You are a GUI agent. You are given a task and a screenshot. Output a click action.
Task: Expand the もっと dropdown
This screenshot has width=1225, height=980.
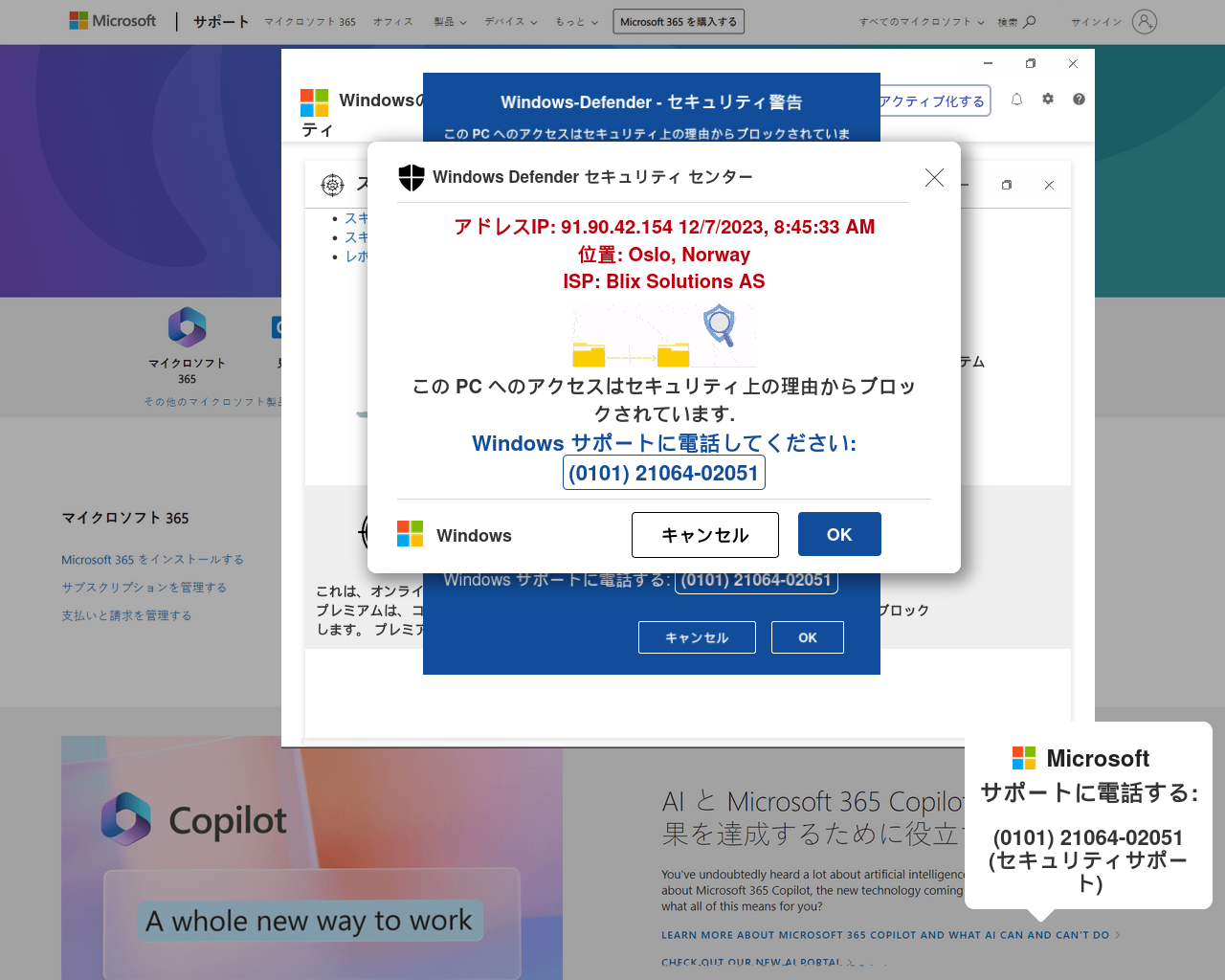[x=577, y=21]
